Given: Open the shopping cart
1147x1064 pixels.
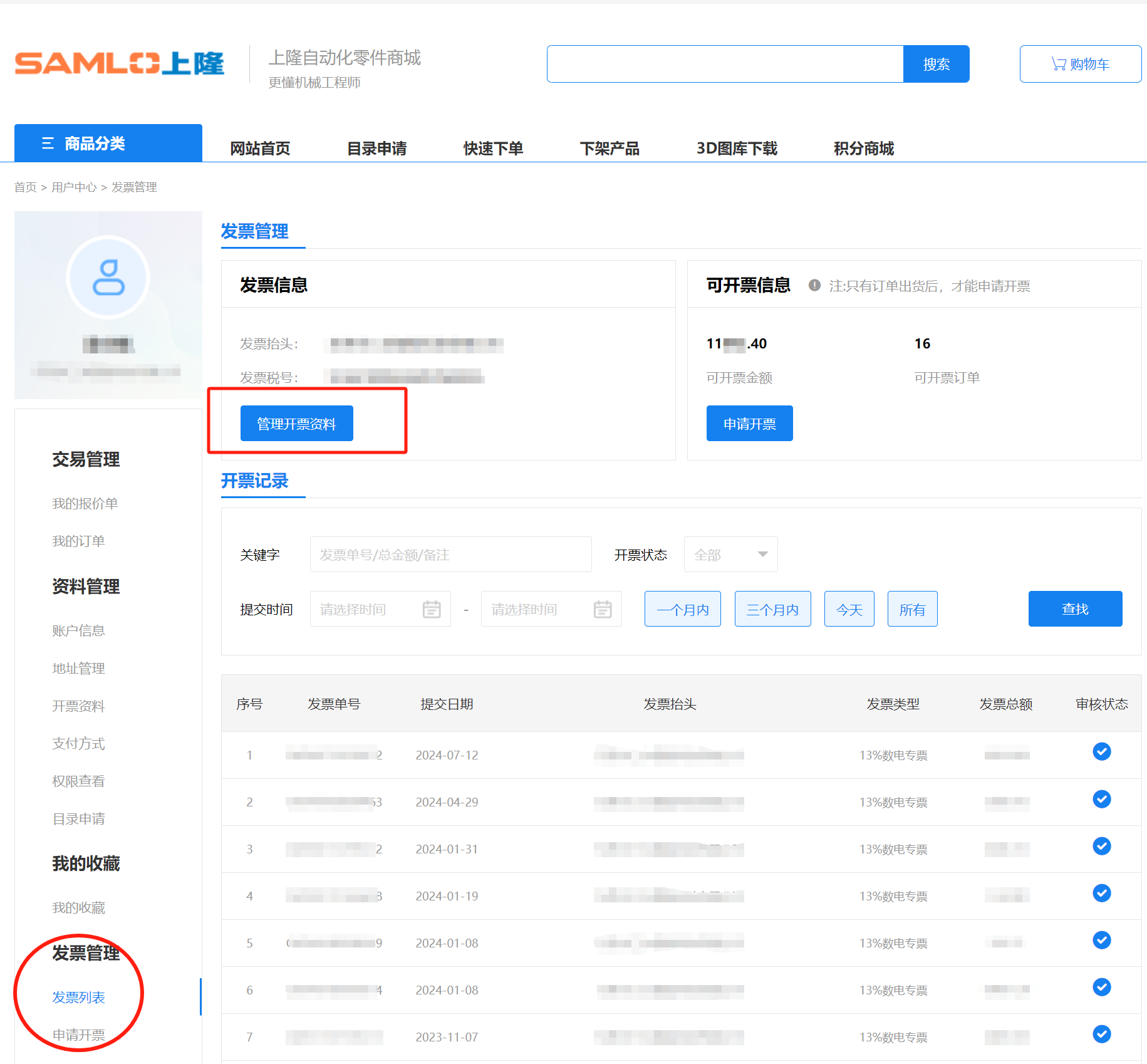Looking at the screenshot, I should pos(1080,64).
